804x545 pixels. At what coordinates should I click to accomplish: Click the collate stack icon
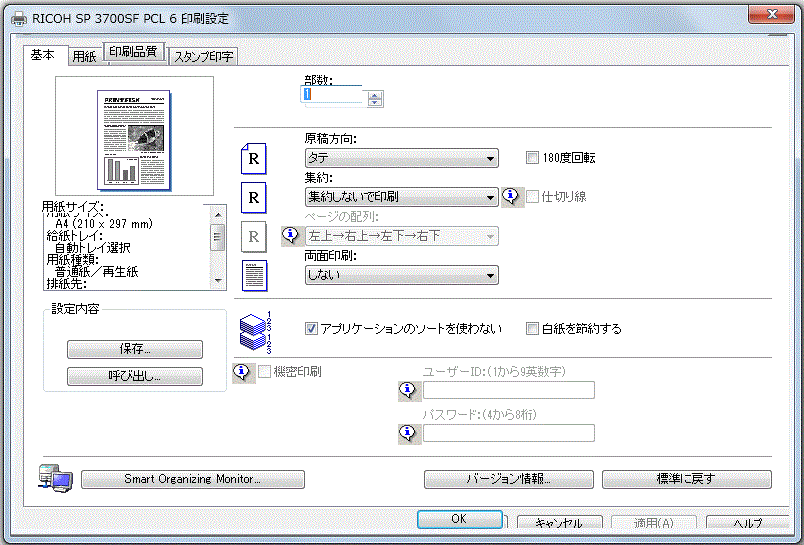pyautogui.click(x=254, y=329)
